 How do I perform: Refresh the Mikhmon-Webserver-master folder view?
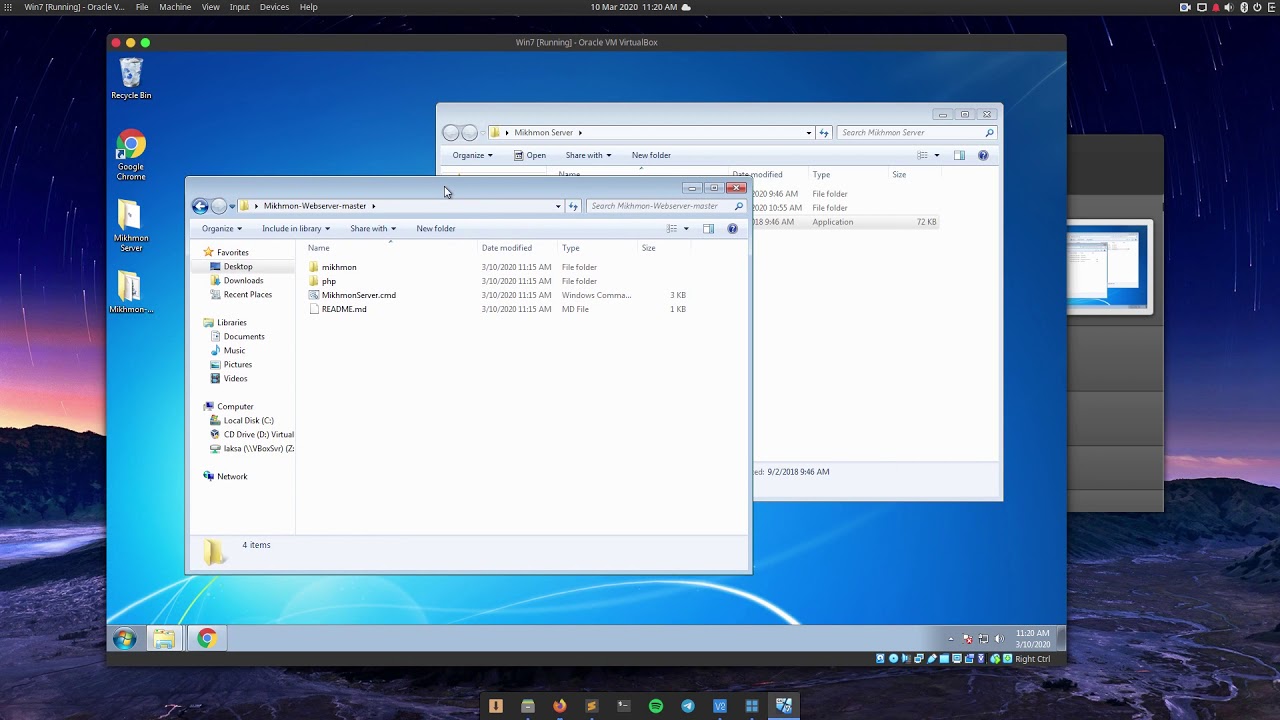pos(573,206)
